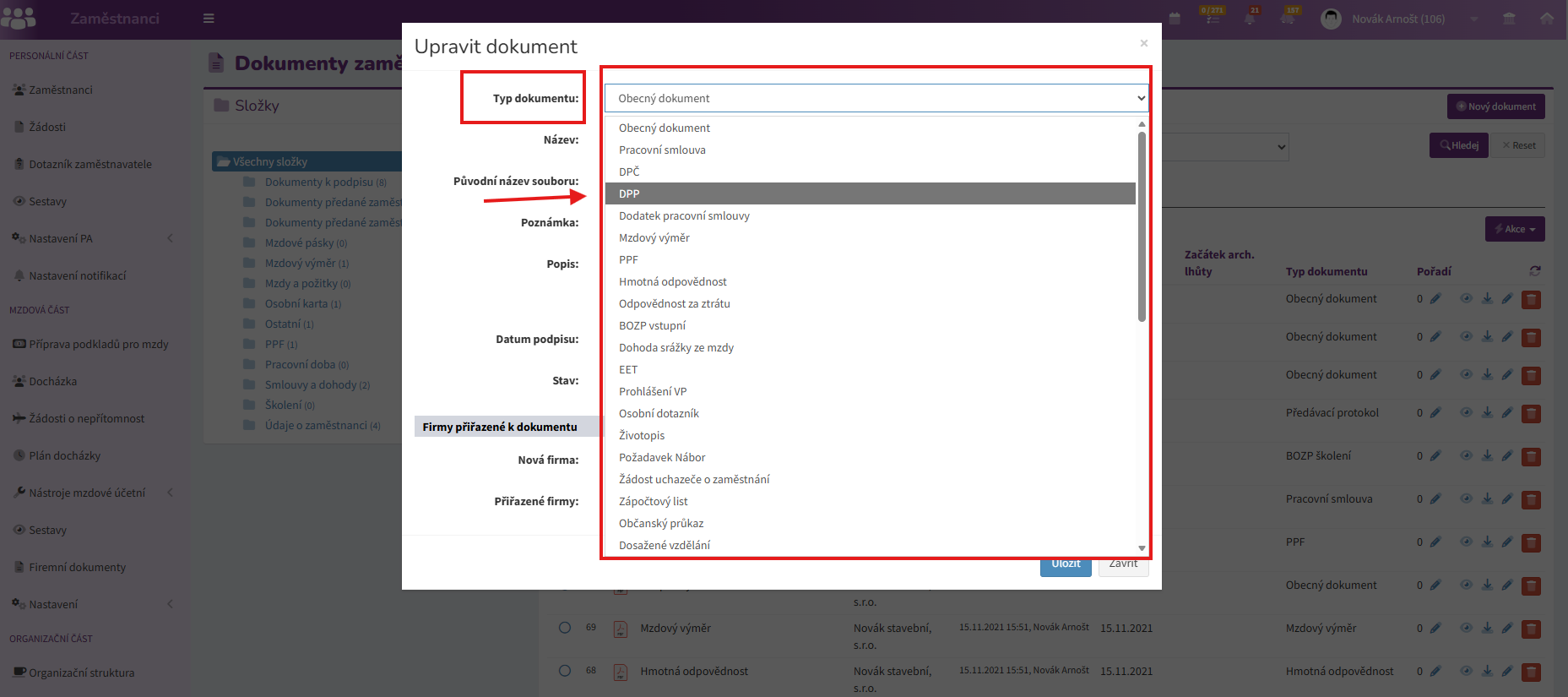Click the Reset button
This screenshot has width=1568, height=697.
click(1519, 145)
